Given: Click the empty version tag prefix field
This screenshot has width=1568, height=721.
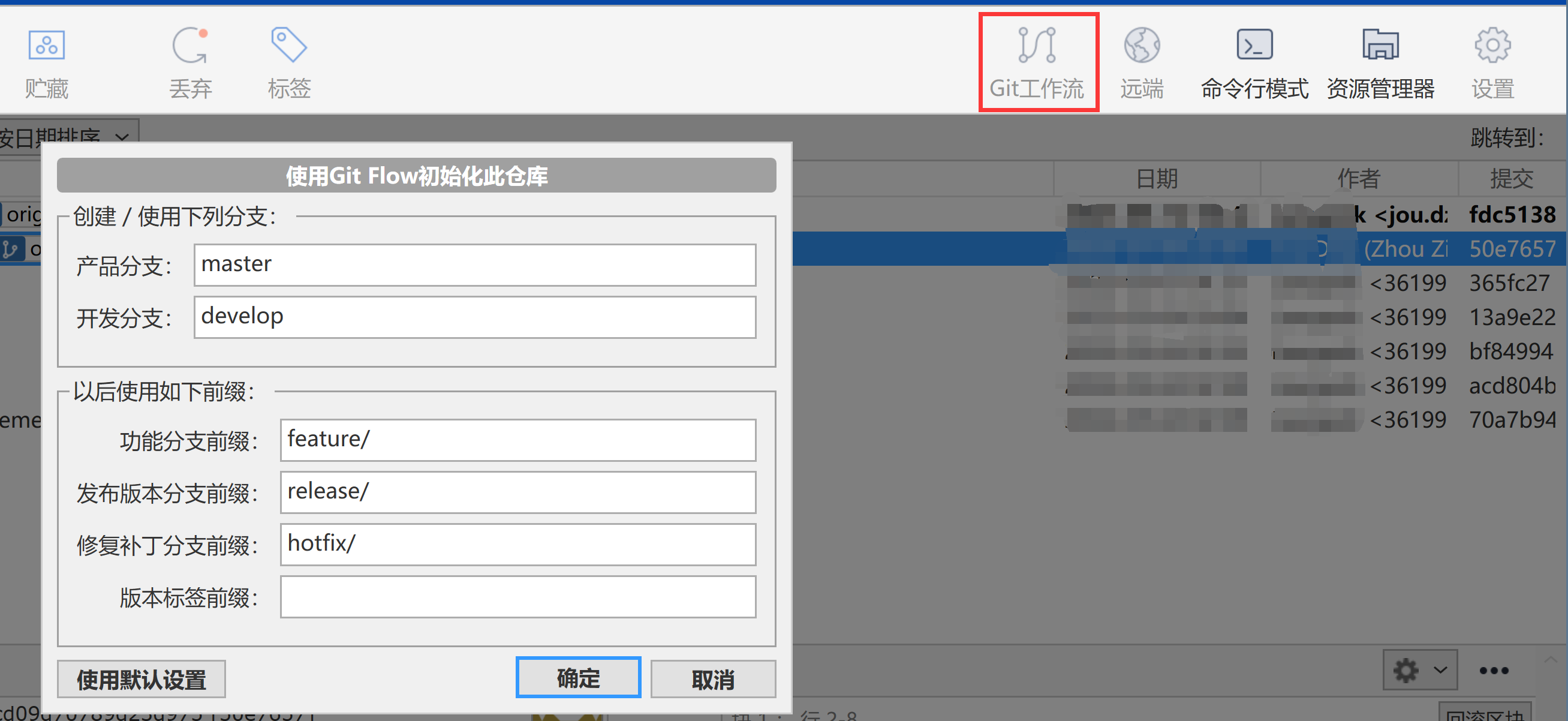Looking at the screenshot, I should pyautogui.click(x=518, y=596).
